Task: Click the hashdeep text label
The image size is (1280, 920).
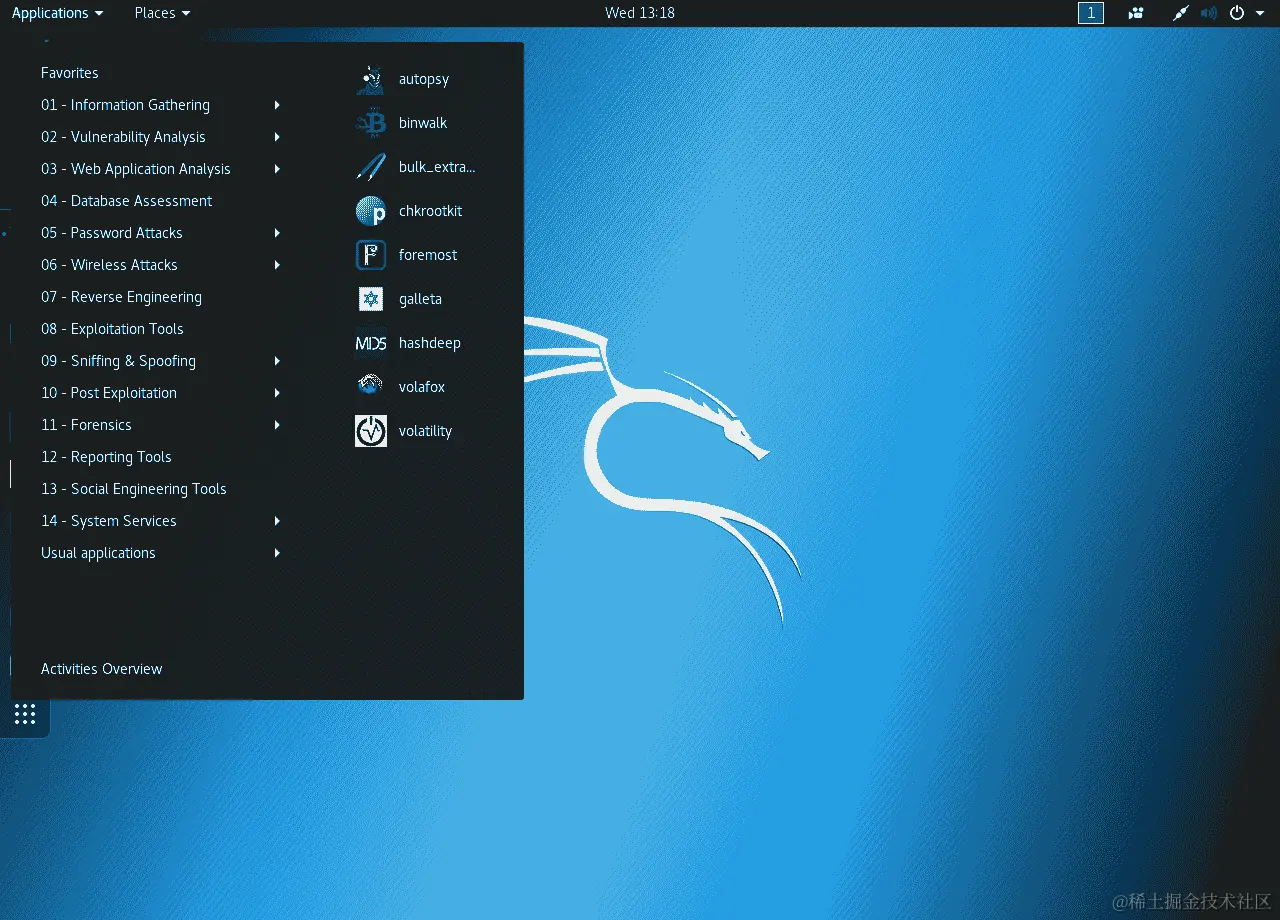Action: pyautogui.click(x=430, y=343)
